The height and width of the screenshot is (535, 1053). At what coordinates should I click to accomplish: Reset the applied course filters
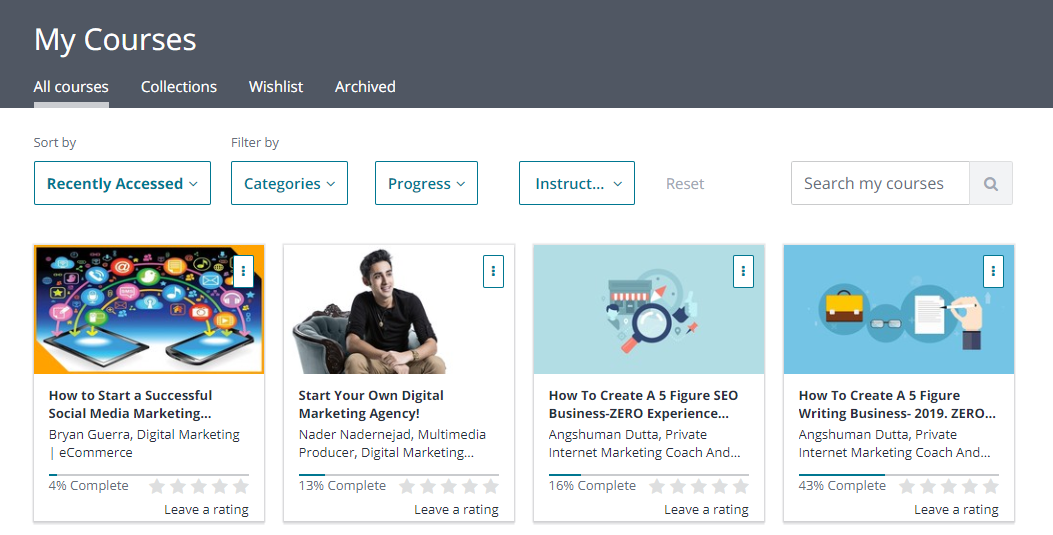pos(685,184)
